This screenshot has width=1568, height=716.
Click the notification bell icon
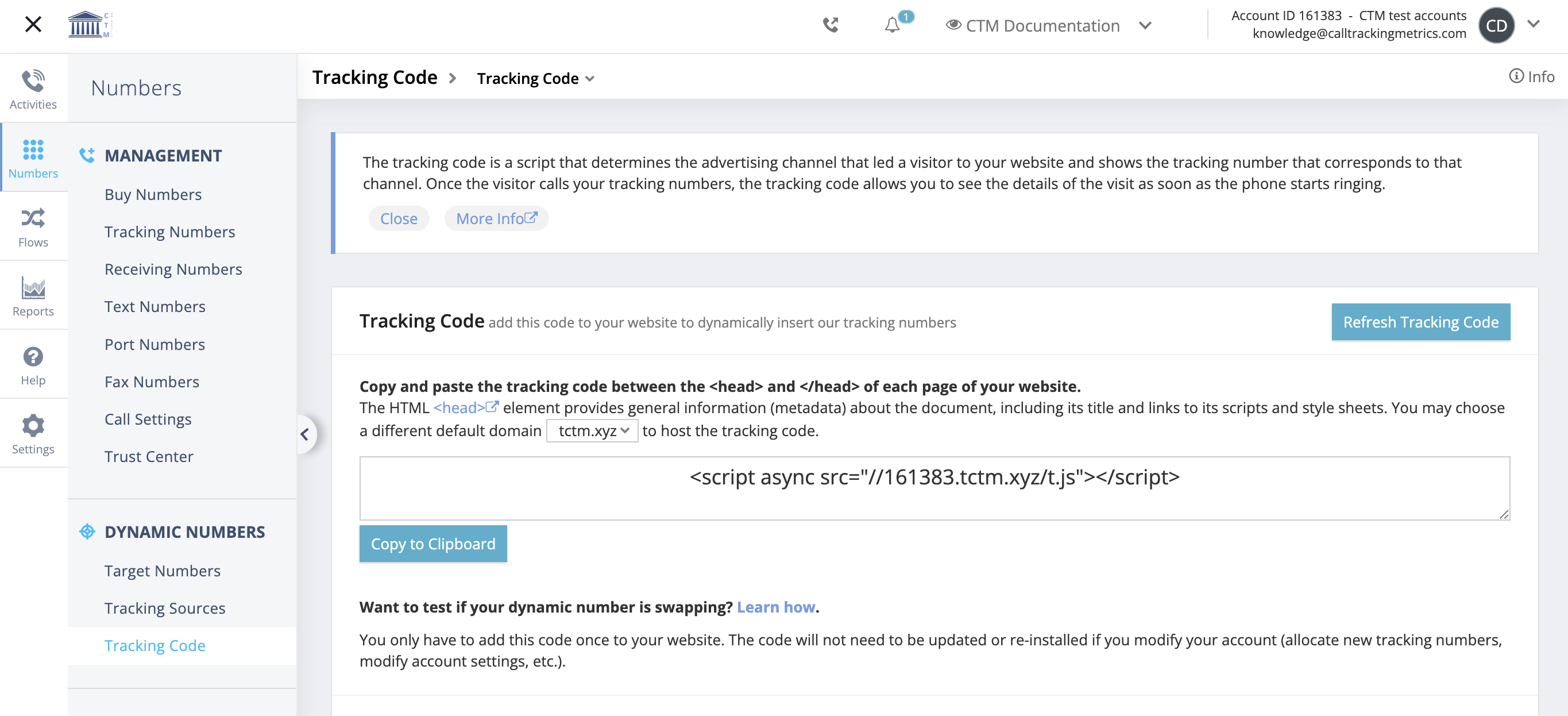tap(892, 25)
